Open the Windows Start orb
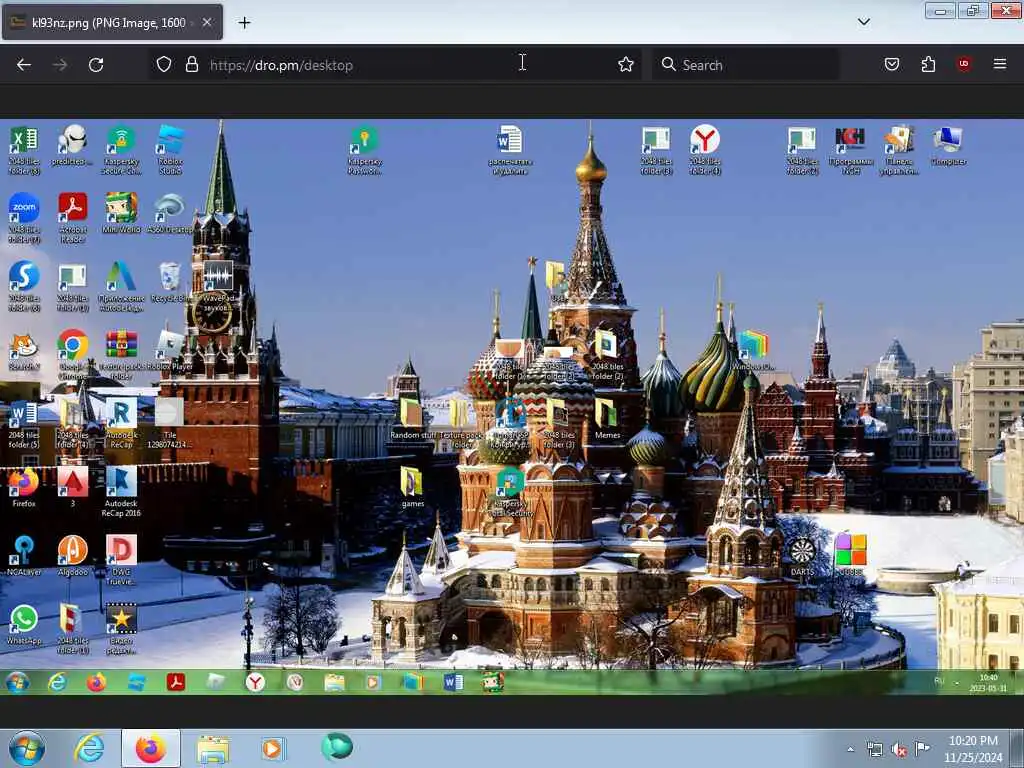1024x768 pixels. point(27,748)
